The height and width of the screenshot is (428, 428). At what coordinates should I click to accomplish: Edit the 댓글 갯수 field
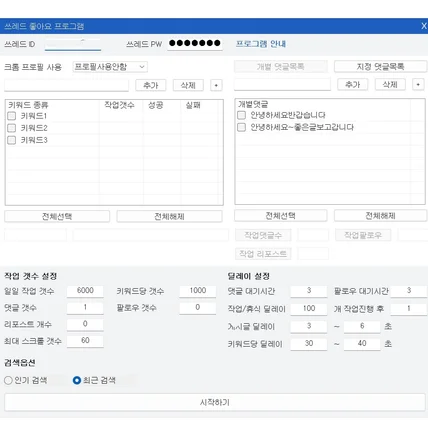tap(85, 307)
